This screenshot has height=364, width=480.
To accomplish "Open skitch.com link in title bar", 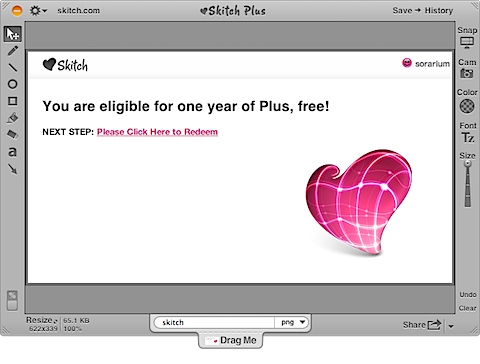I will pos(79,11).
